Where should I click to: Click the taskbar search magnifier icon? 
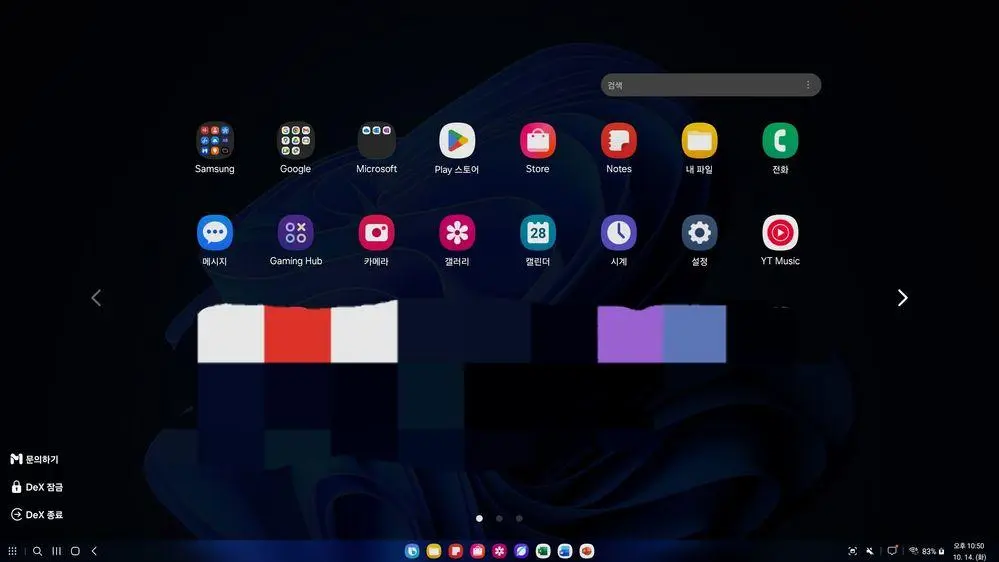point(38,551)
